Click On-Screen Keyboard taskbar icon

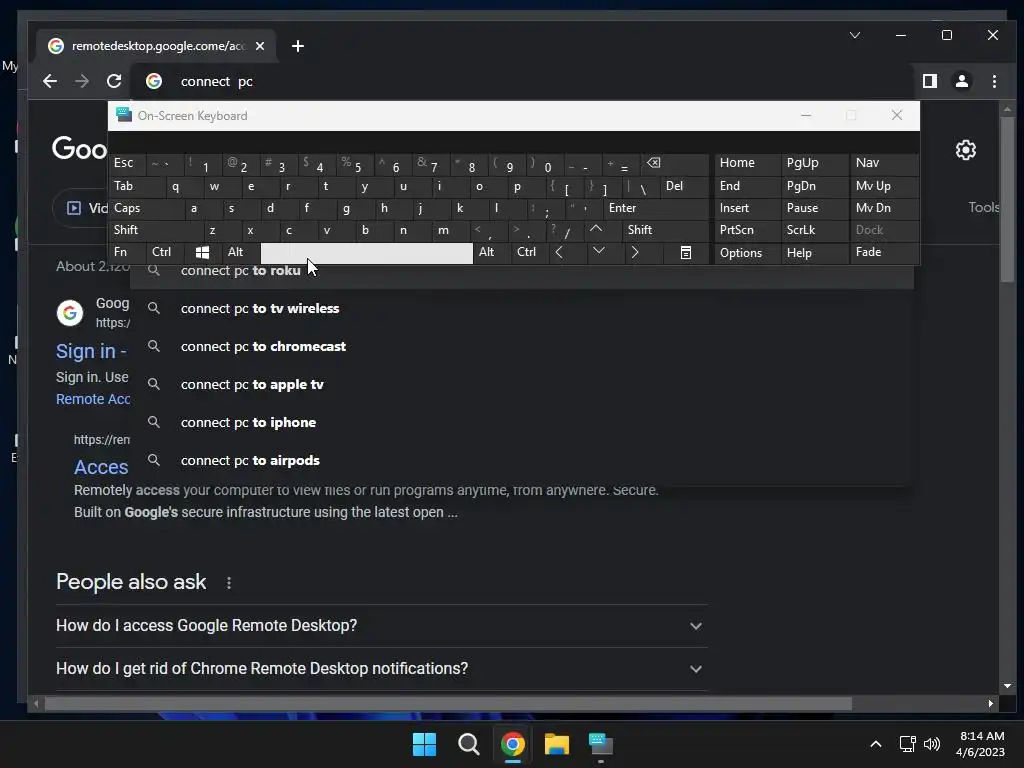pos(601,744)
